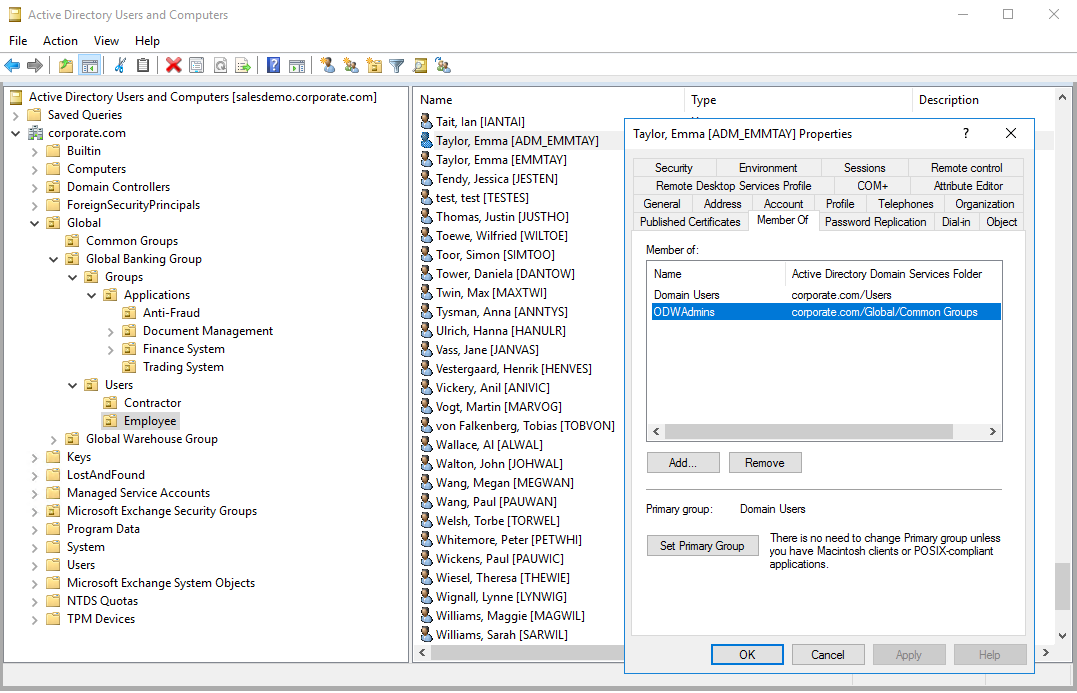Click the user icon beside Vass, Jane
Screen dimensions: 1077x693
427,350
